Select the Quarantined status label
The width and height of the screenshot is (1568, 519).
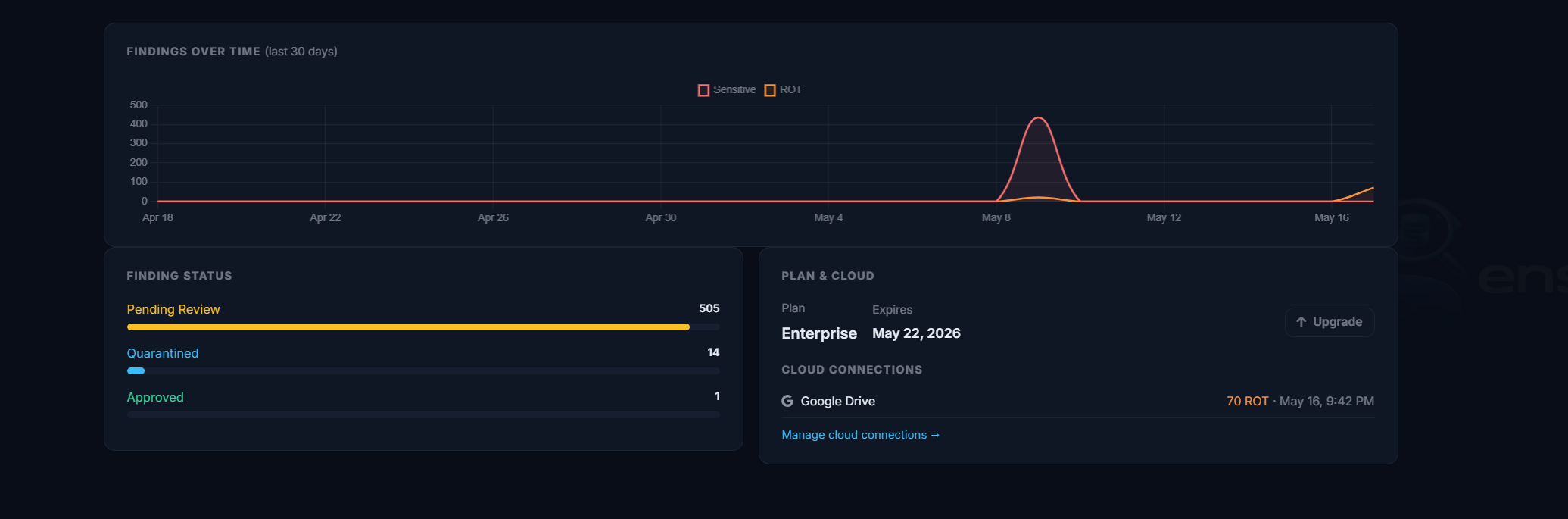(163, 353)
